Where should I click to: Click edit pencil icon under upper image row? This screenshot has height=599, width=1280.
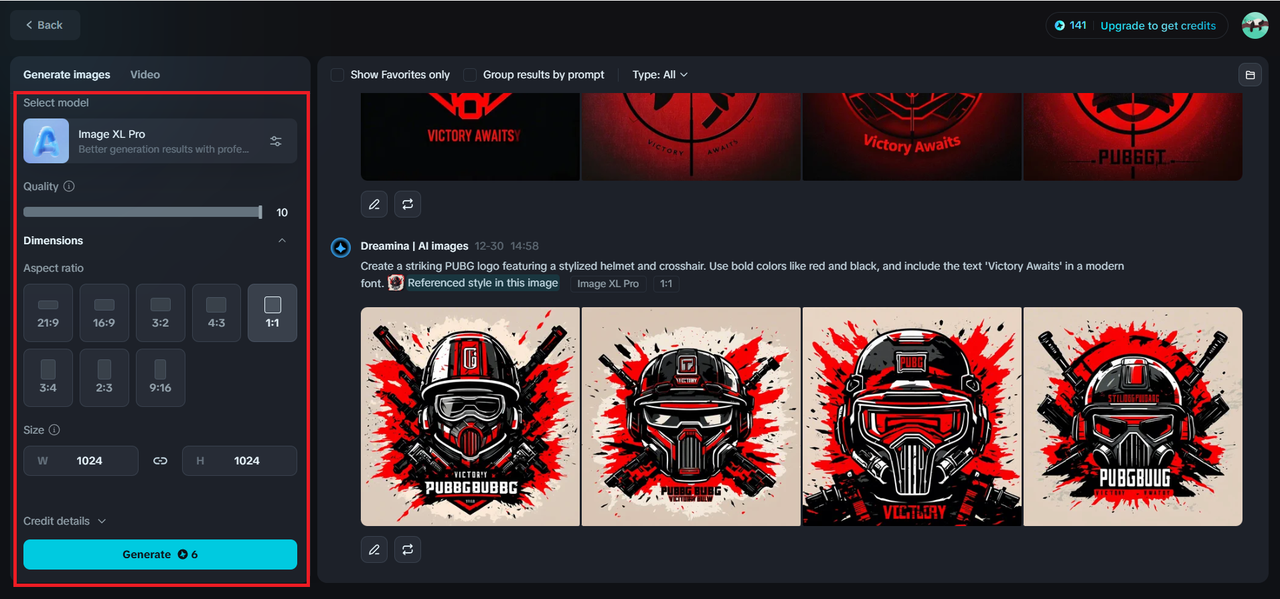(x=374, y=204)
